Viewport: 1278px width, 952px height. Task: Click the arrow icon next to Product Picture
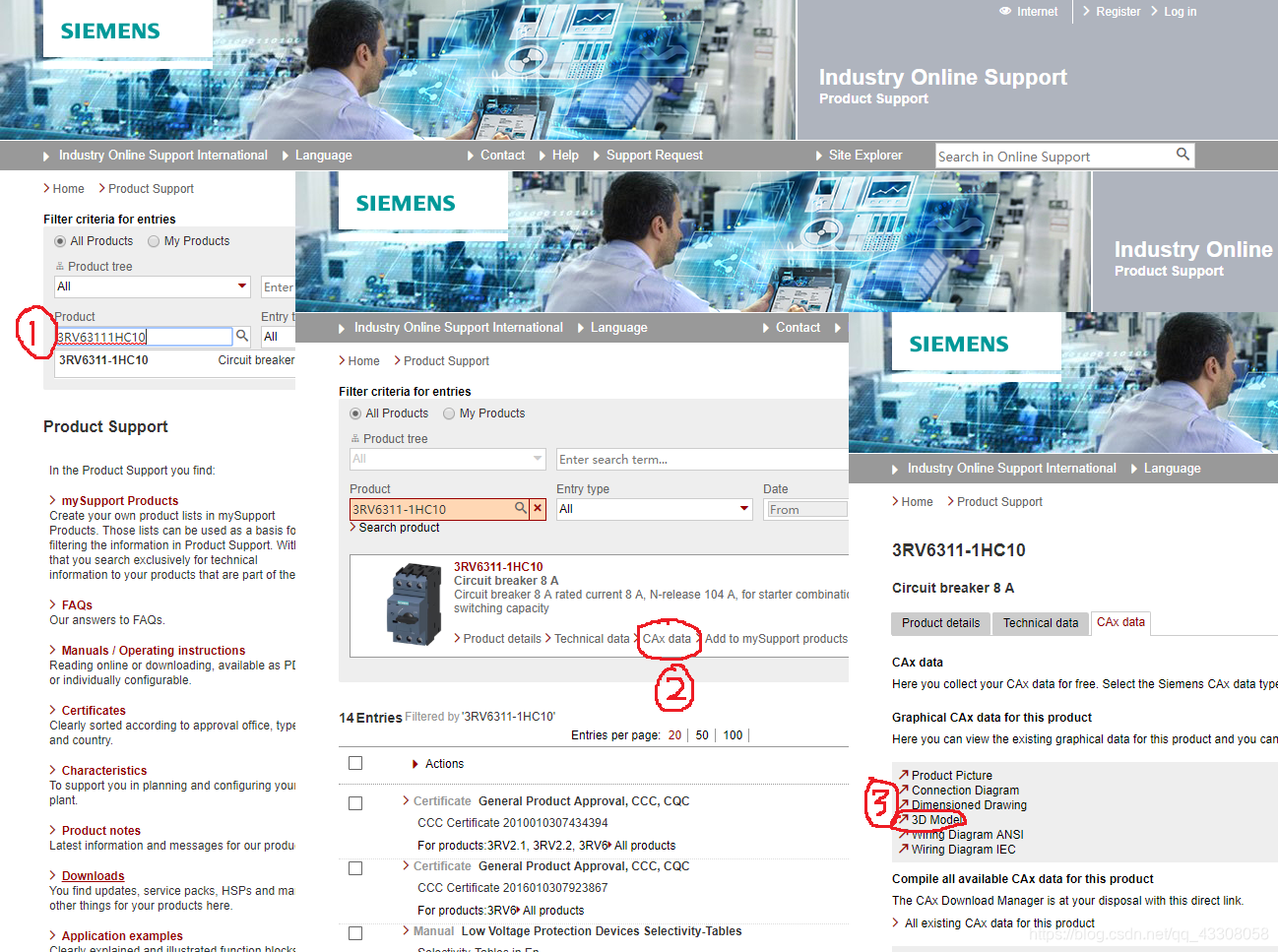(x=903, y=775)
